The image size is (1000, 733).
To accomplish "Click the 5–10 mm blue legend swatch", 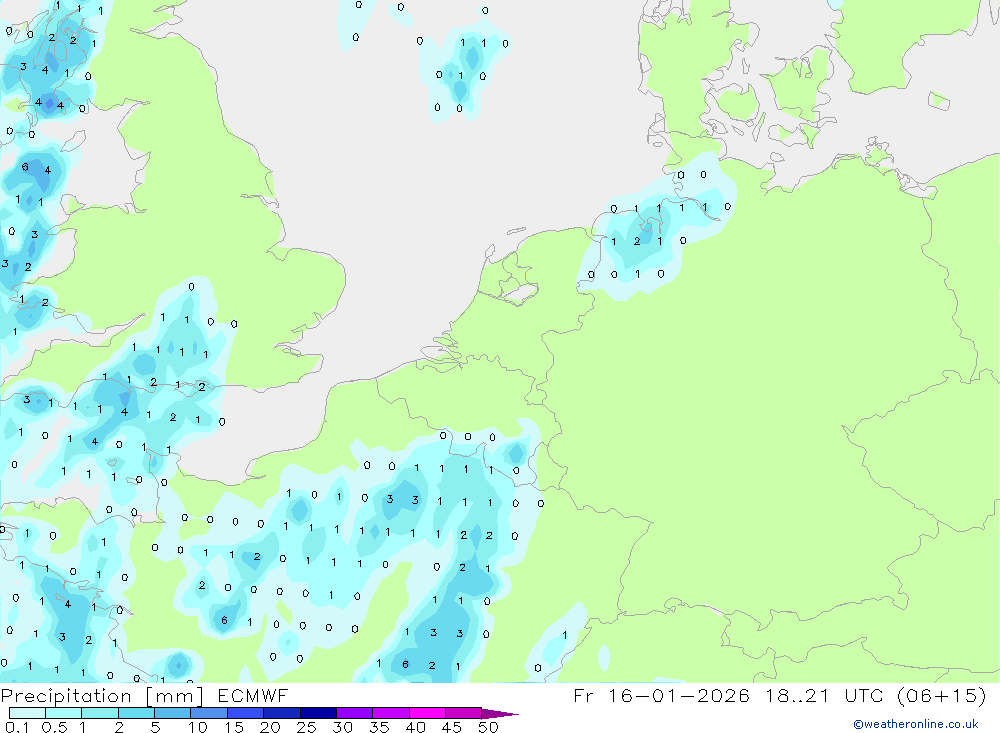I will coord(172,713).
